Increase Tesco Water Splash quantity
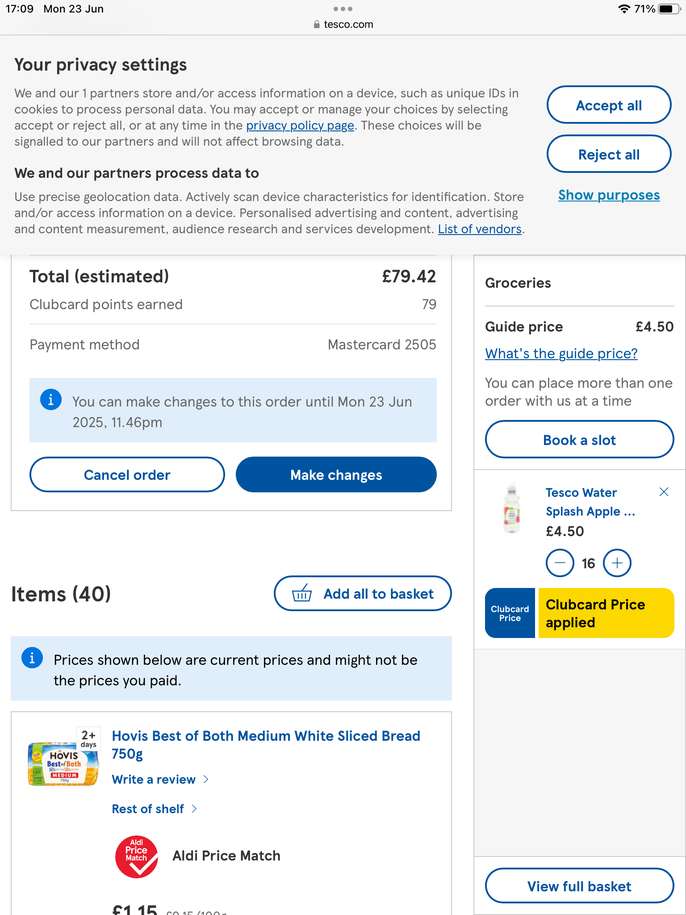The image size is (686, 915). [x=618, y=563]
